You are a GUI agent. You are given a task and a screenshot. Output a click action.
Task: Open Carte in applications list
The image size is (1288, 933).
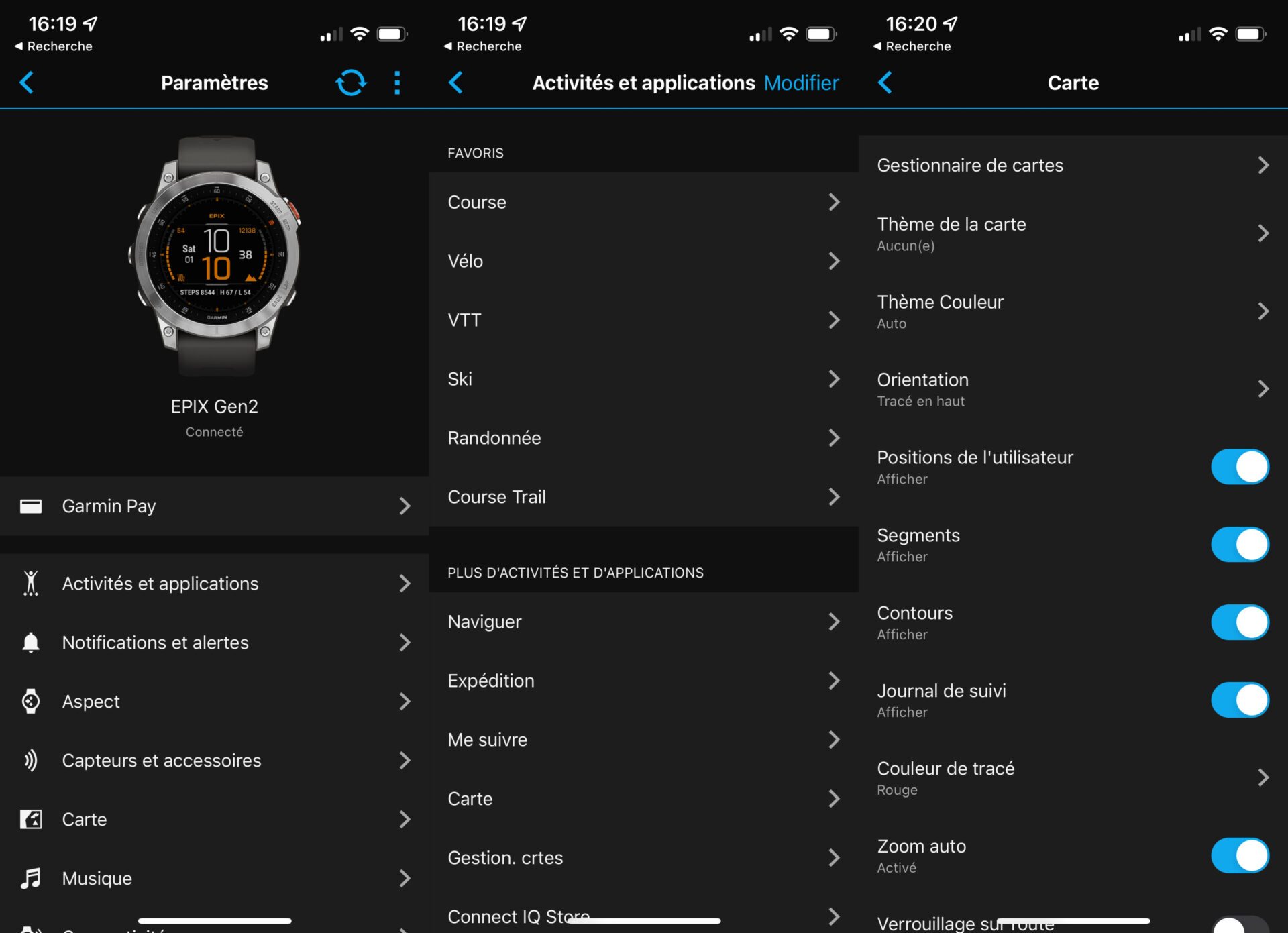click(644, 799)
